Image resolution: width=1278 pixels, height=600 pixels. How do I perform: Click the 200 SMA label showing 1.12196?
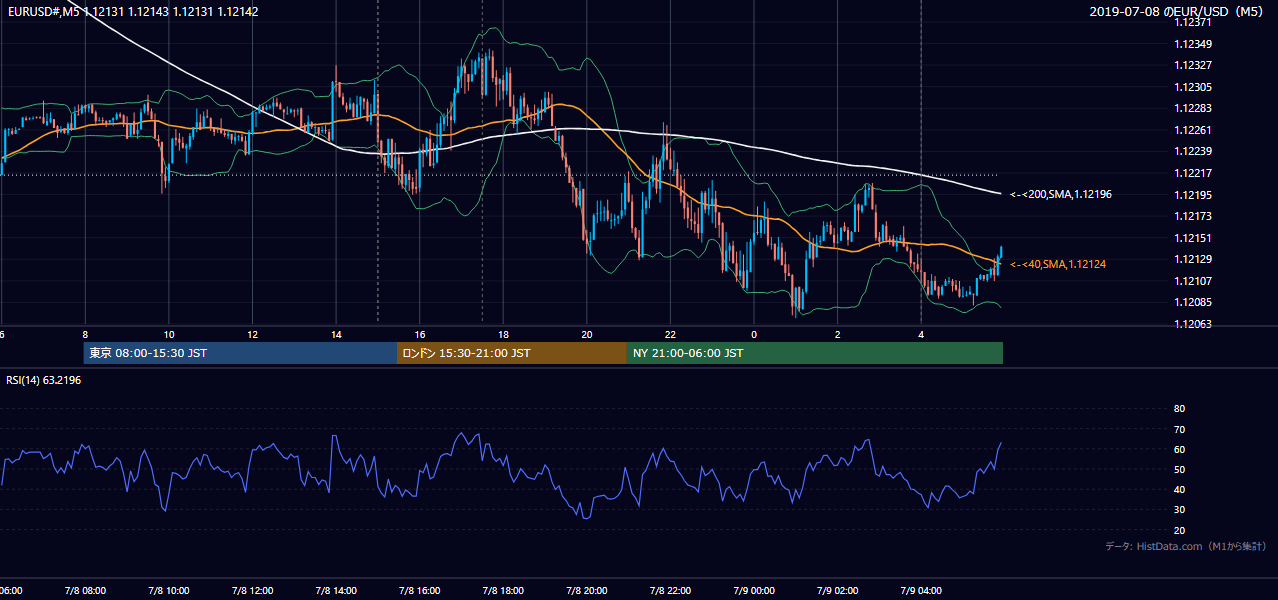coord(1061,194)
